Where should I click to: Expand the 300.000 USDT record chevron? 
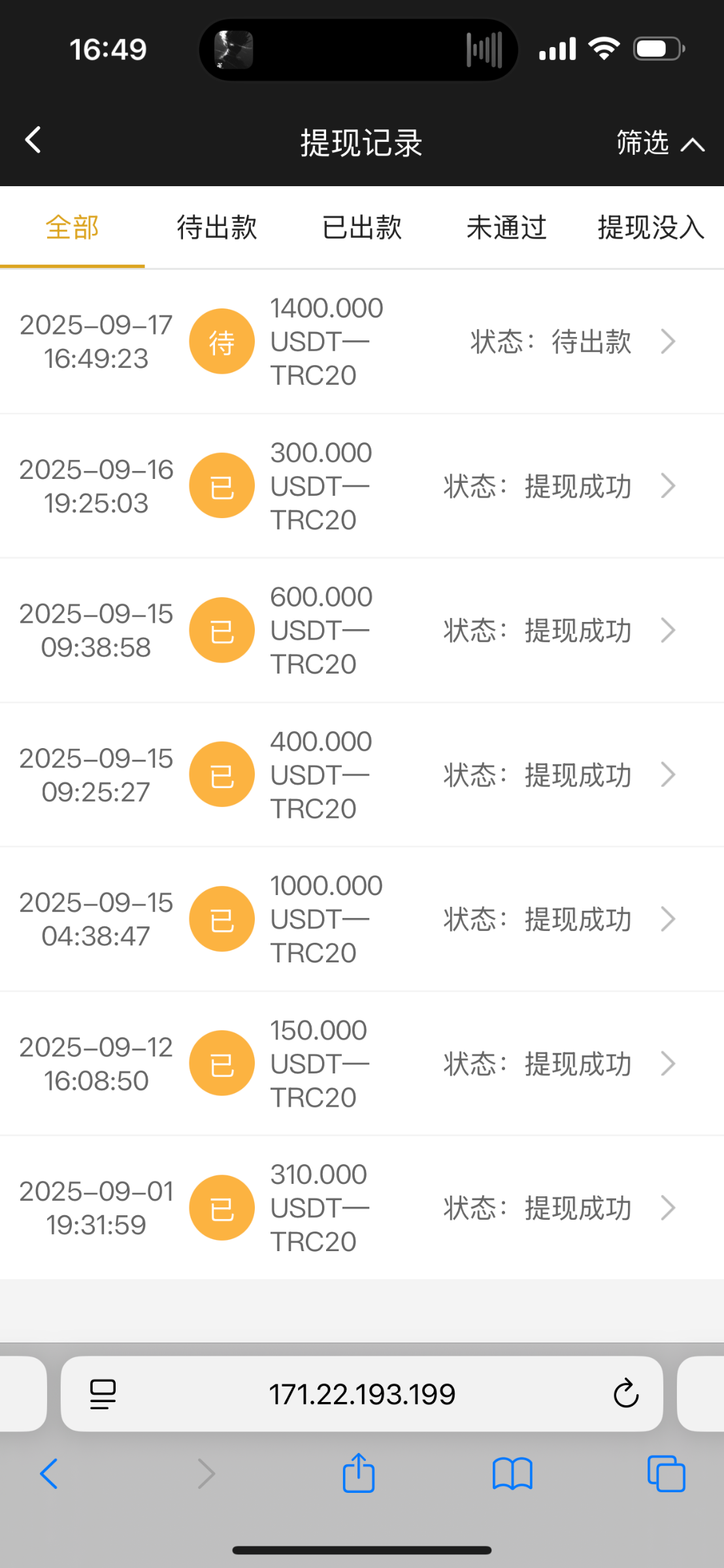coord(667,486)
